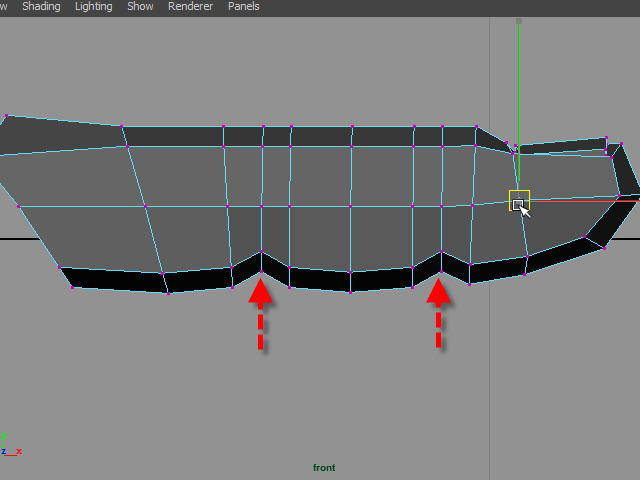Open the Show menu
The image size is (640, 480).
tap(140, 7)
